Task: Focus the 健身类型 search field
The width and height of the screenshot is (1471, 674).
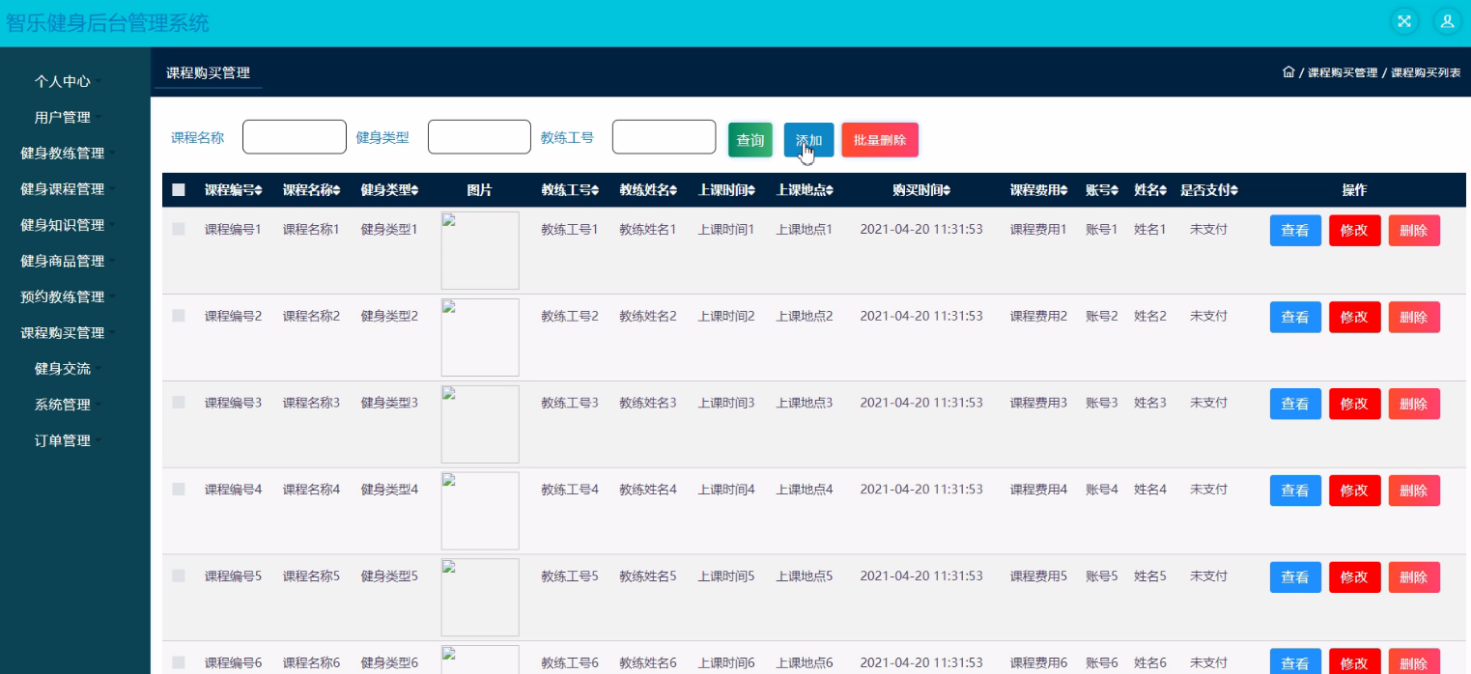Action: 479,137
